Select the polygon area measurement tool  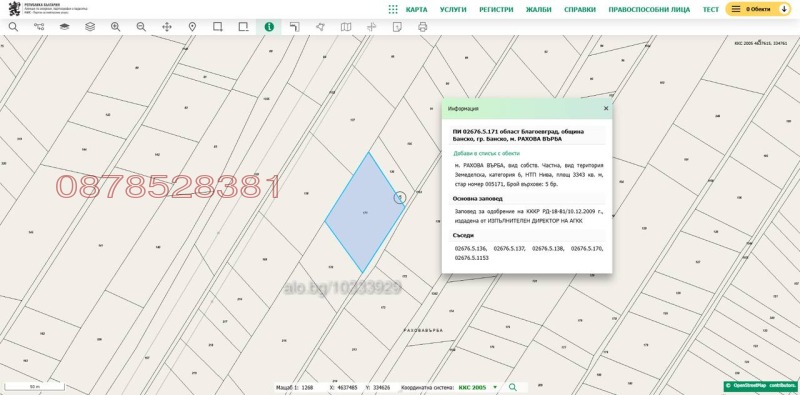pyautogui.click(x=320, y=27)
